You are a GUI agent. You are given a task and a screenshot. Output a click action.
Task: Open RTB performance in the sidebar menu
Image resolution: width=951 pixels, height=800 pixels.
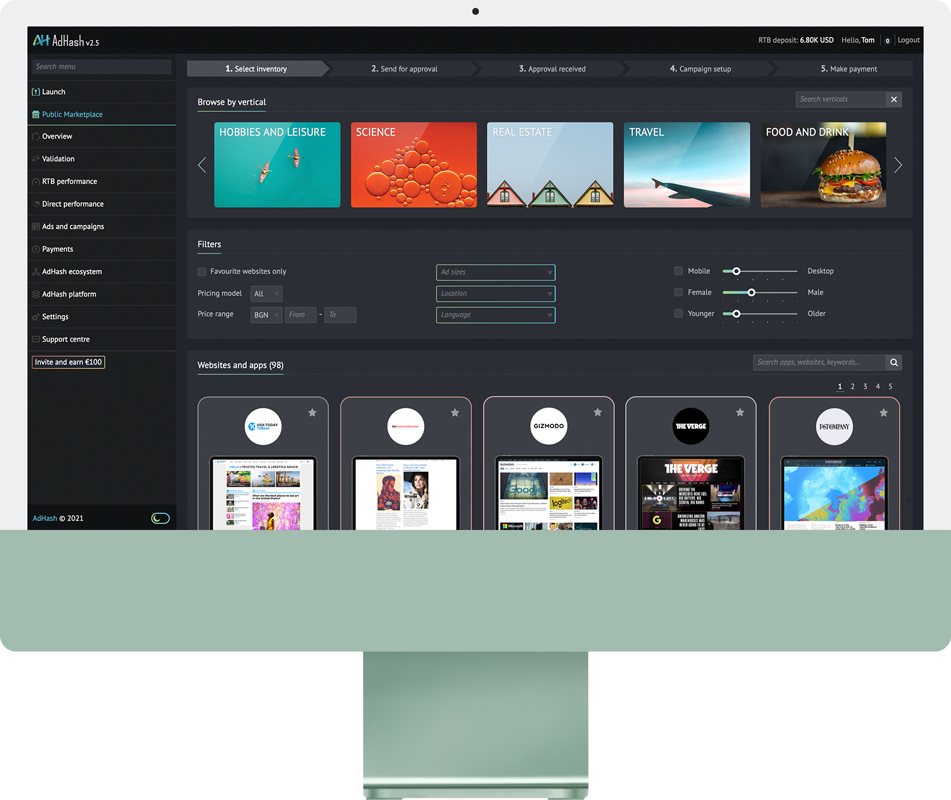69,182
